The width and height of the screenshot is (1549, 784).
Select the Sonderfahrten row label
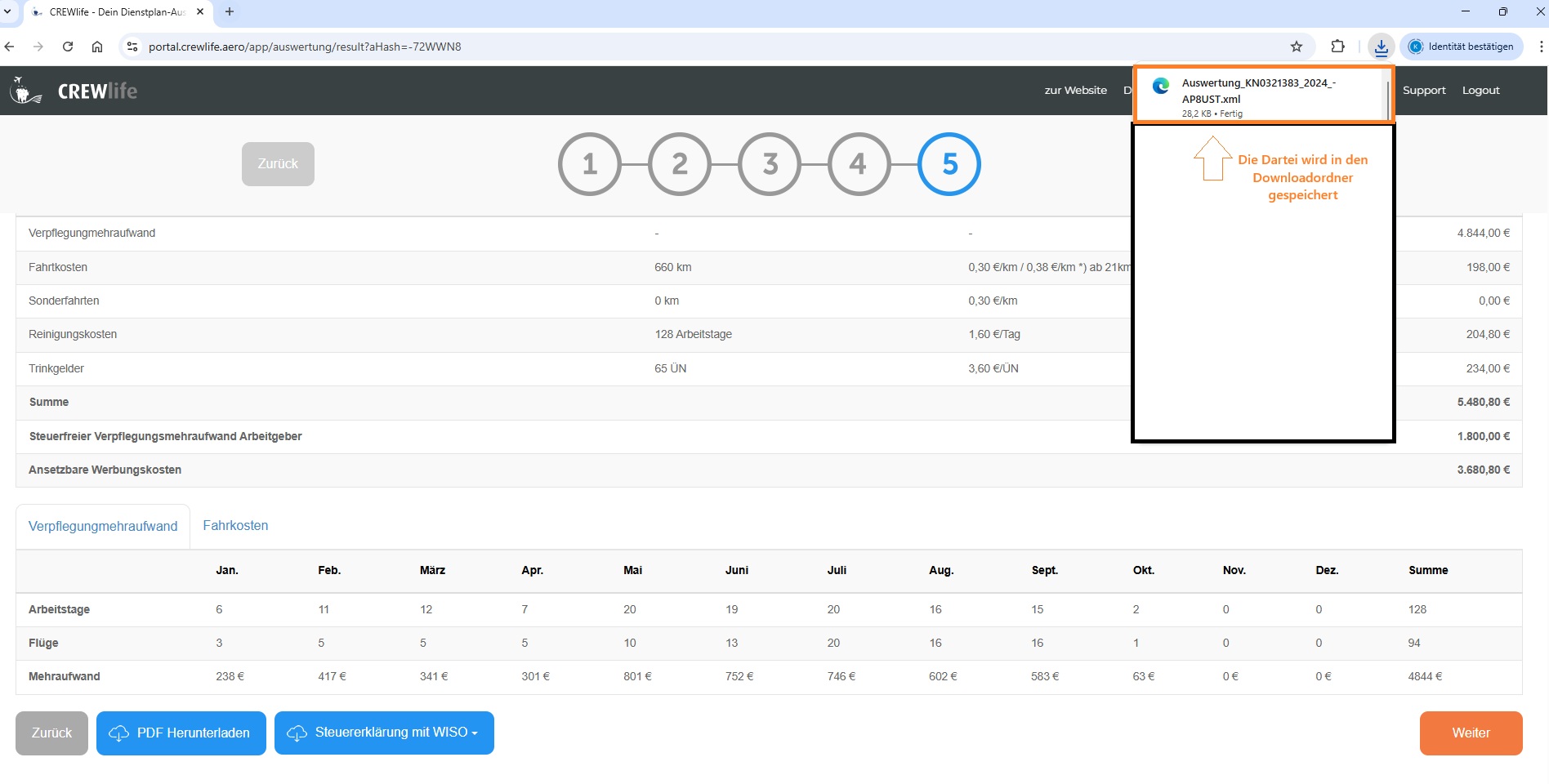pos(64,301)
